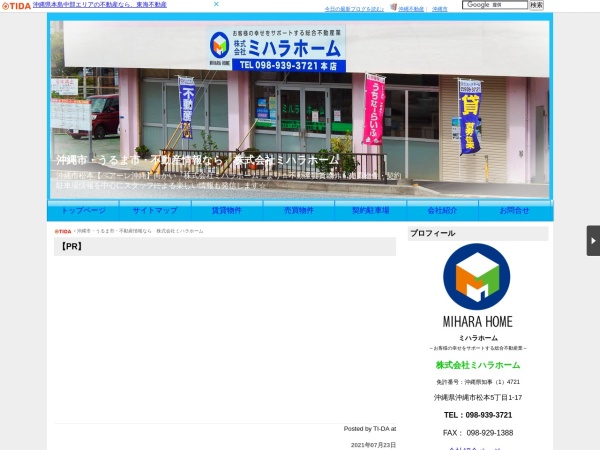
Task: Open the 売買物件 navigation tab
Action: click(x=299, y=210)
